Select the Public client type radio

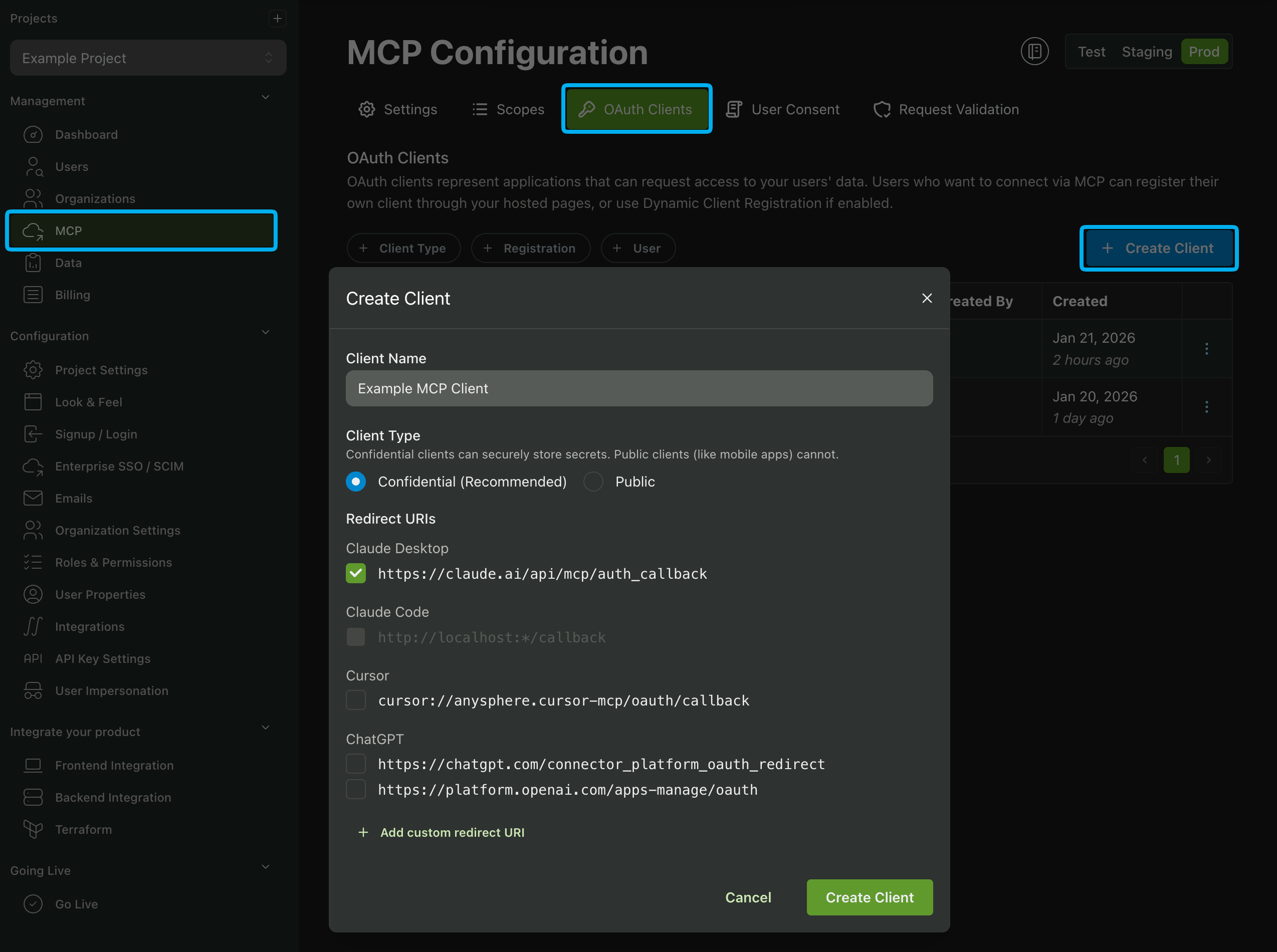coord(593,482)
